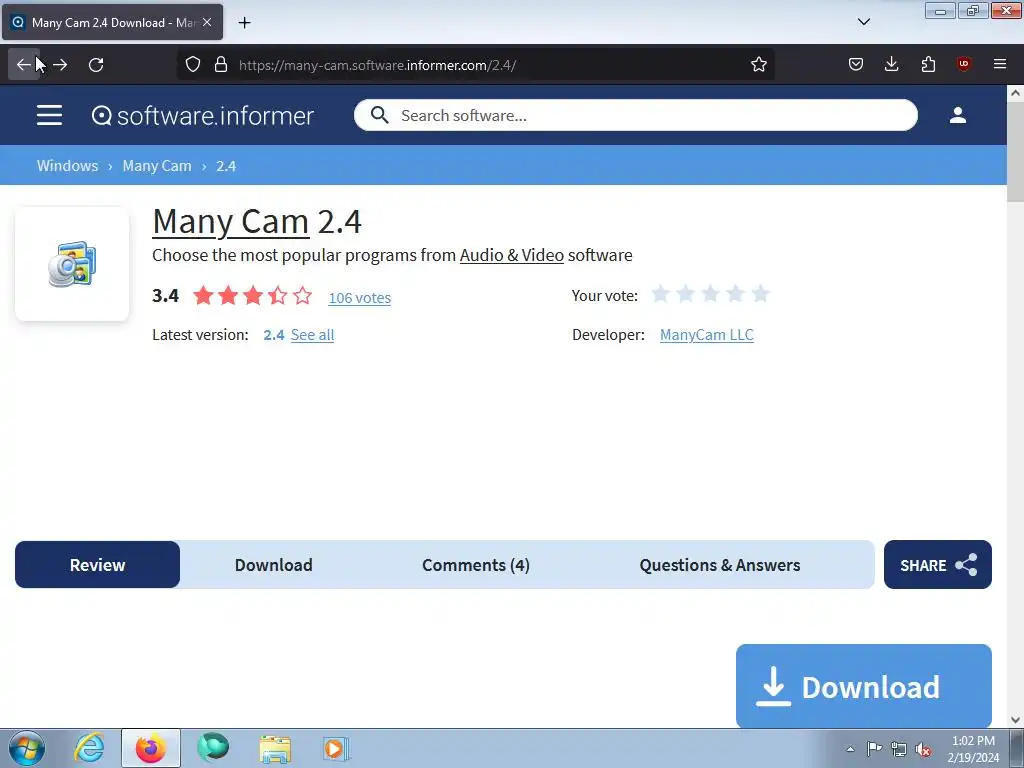The image size is (1024, 768).
Task: Switch to the Comments (4) tab
Action: tap(475, 565)
